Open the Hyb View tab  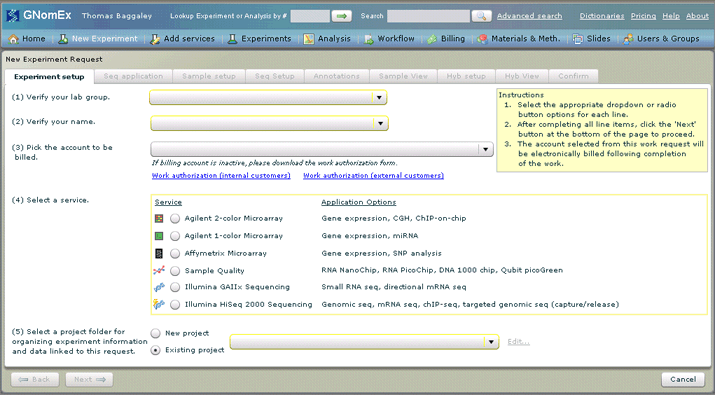pos(522,76)
